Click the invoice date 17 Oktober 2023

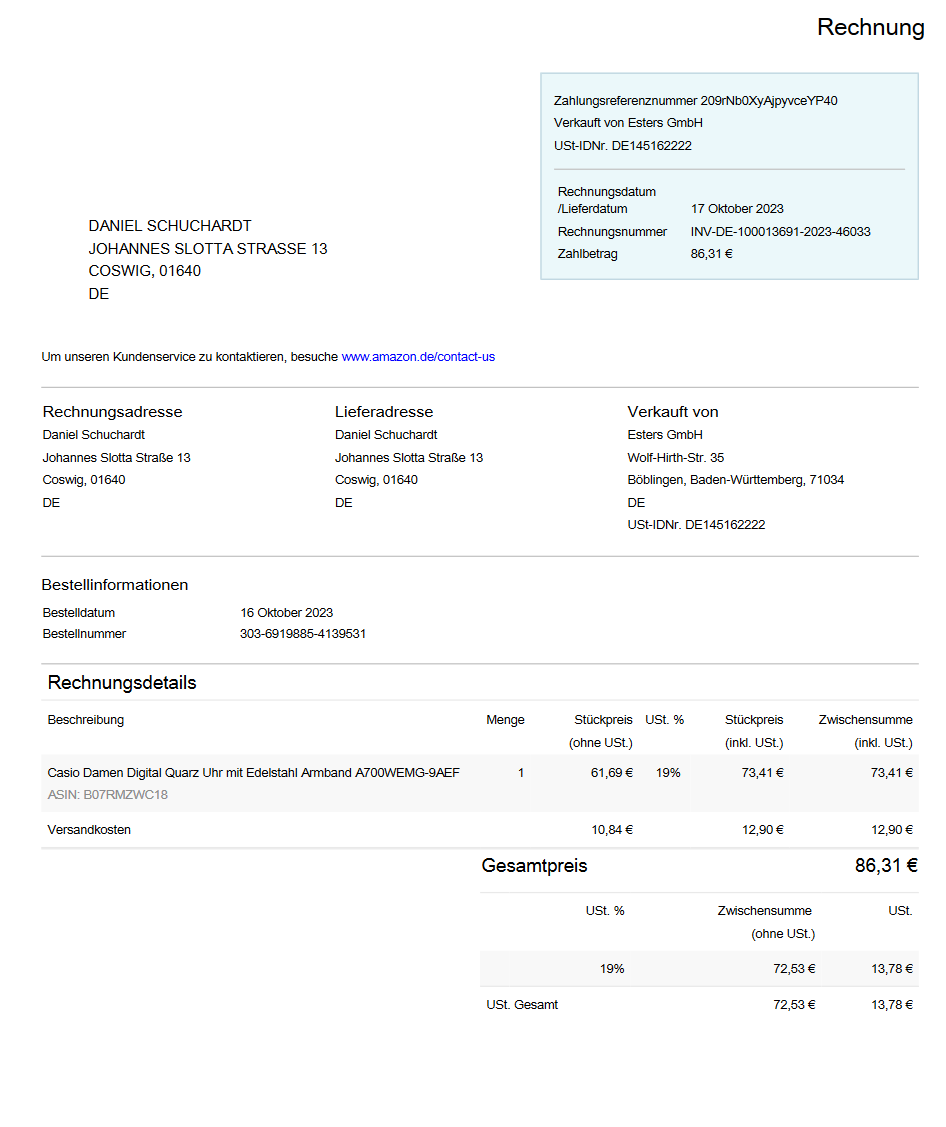click(x=737, y=209)
